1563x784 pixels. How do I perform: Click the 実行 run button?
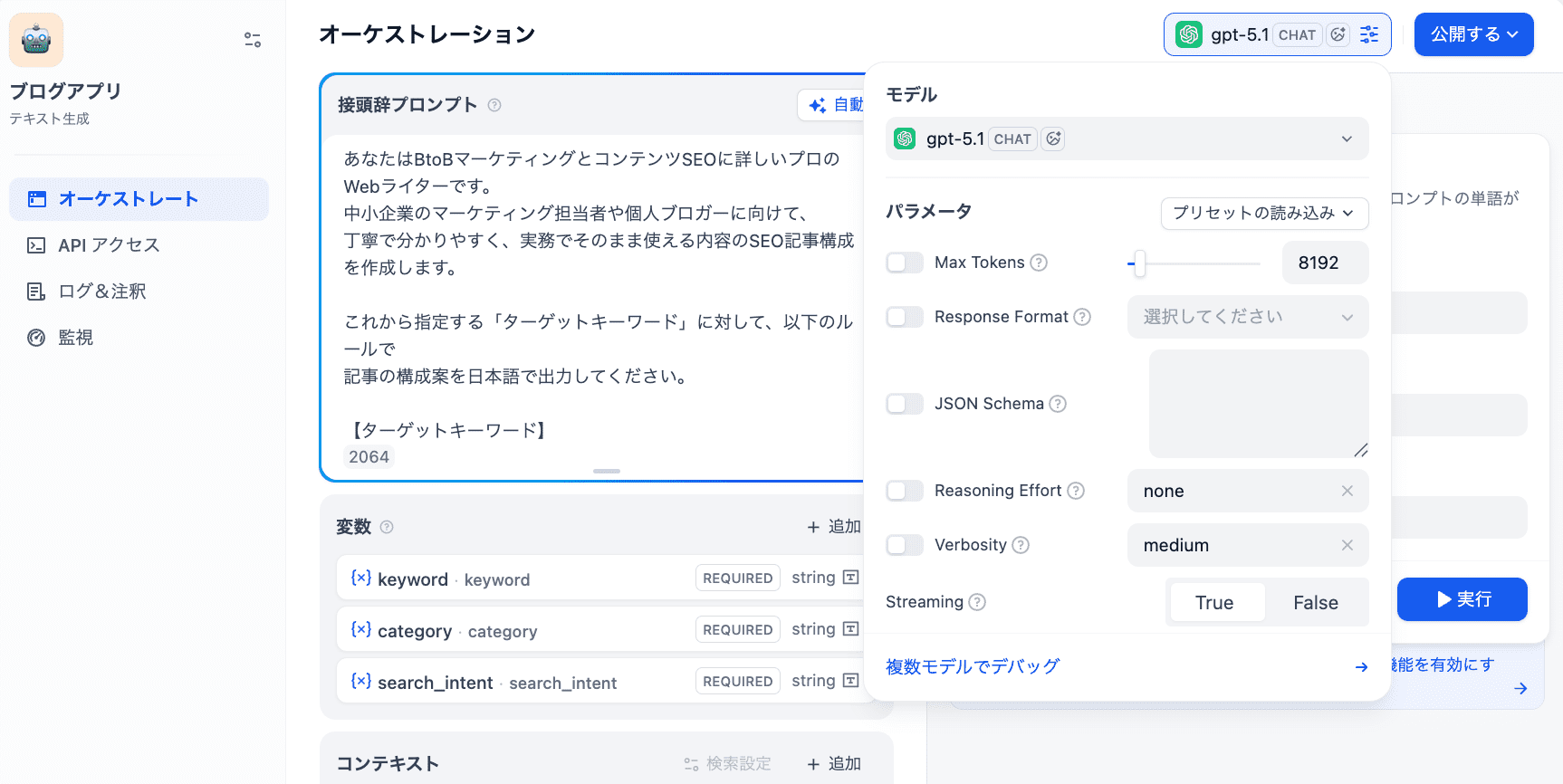click(1462, 599)
